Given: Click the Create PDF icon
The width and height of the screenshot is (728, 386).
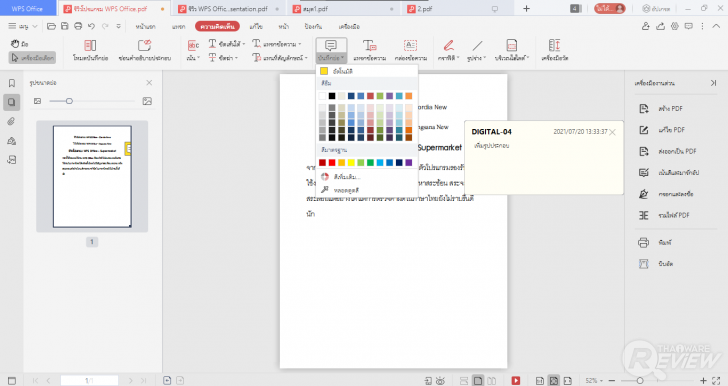Looking at the screenshot, I should point(644,109).
